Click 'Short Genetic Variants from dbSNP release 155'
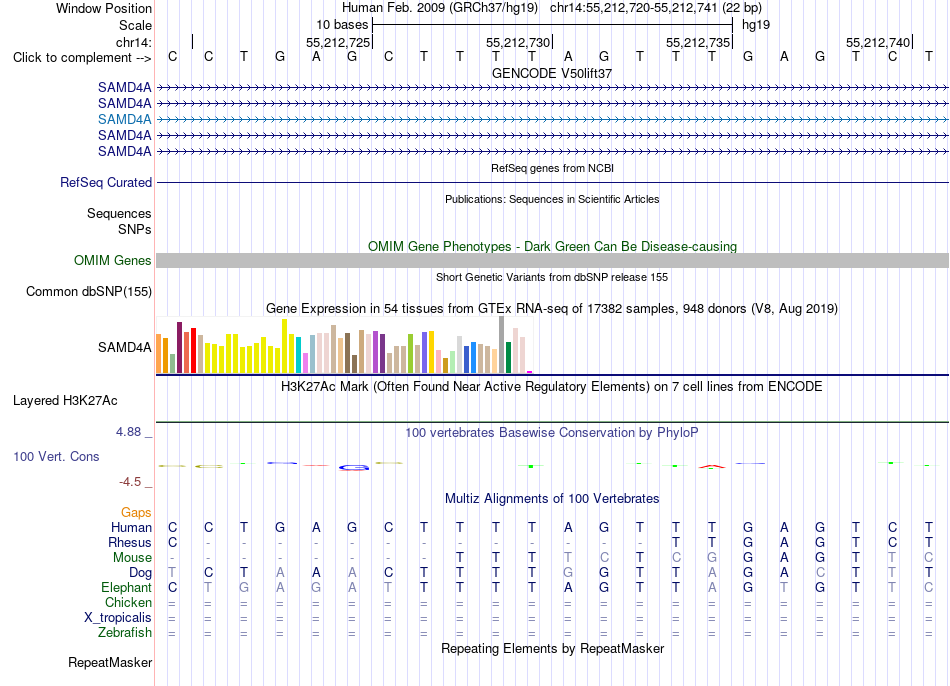 [552, 278]
